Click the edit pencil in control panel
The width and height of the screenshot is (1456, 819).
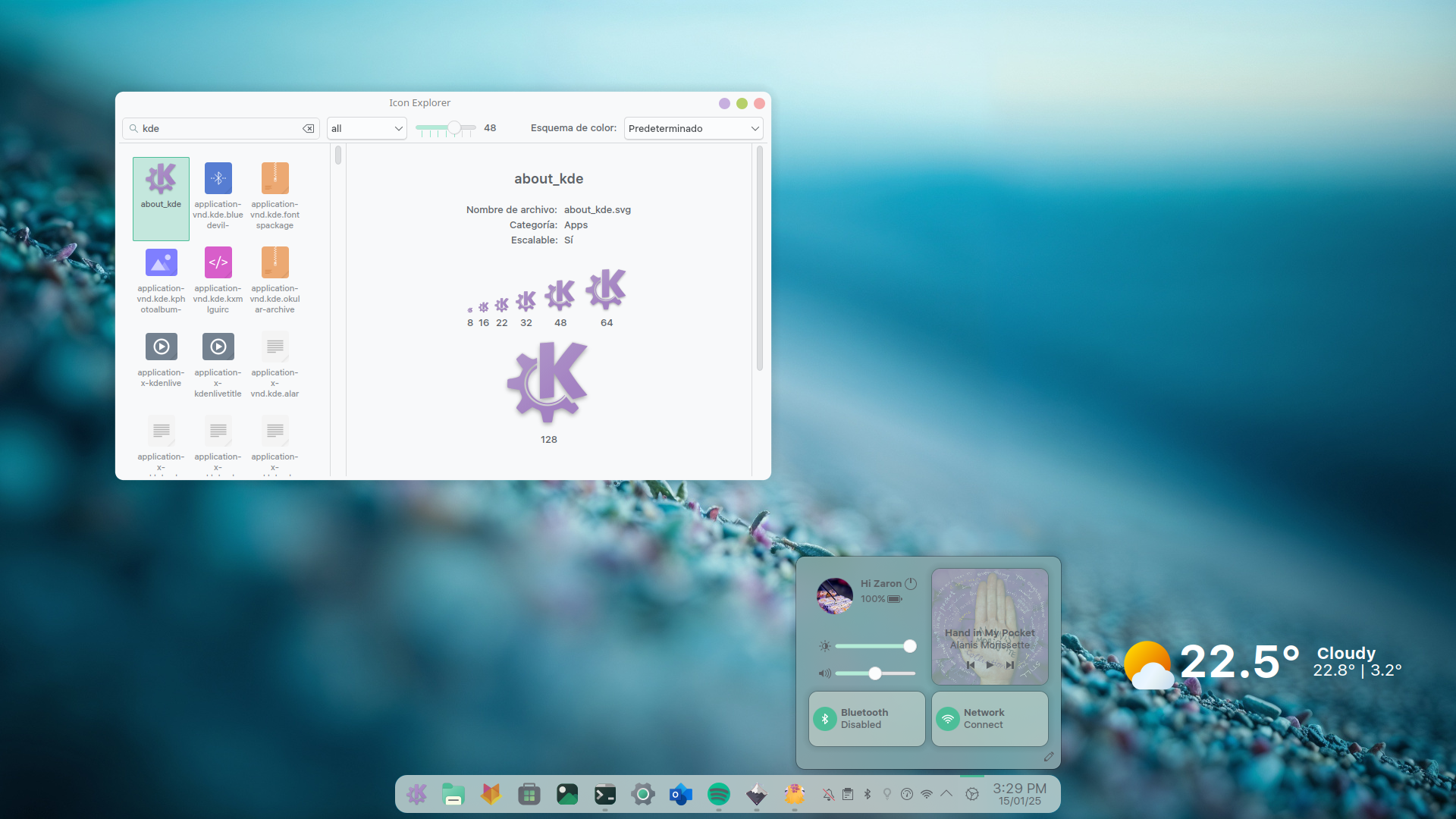(1049, 757)
